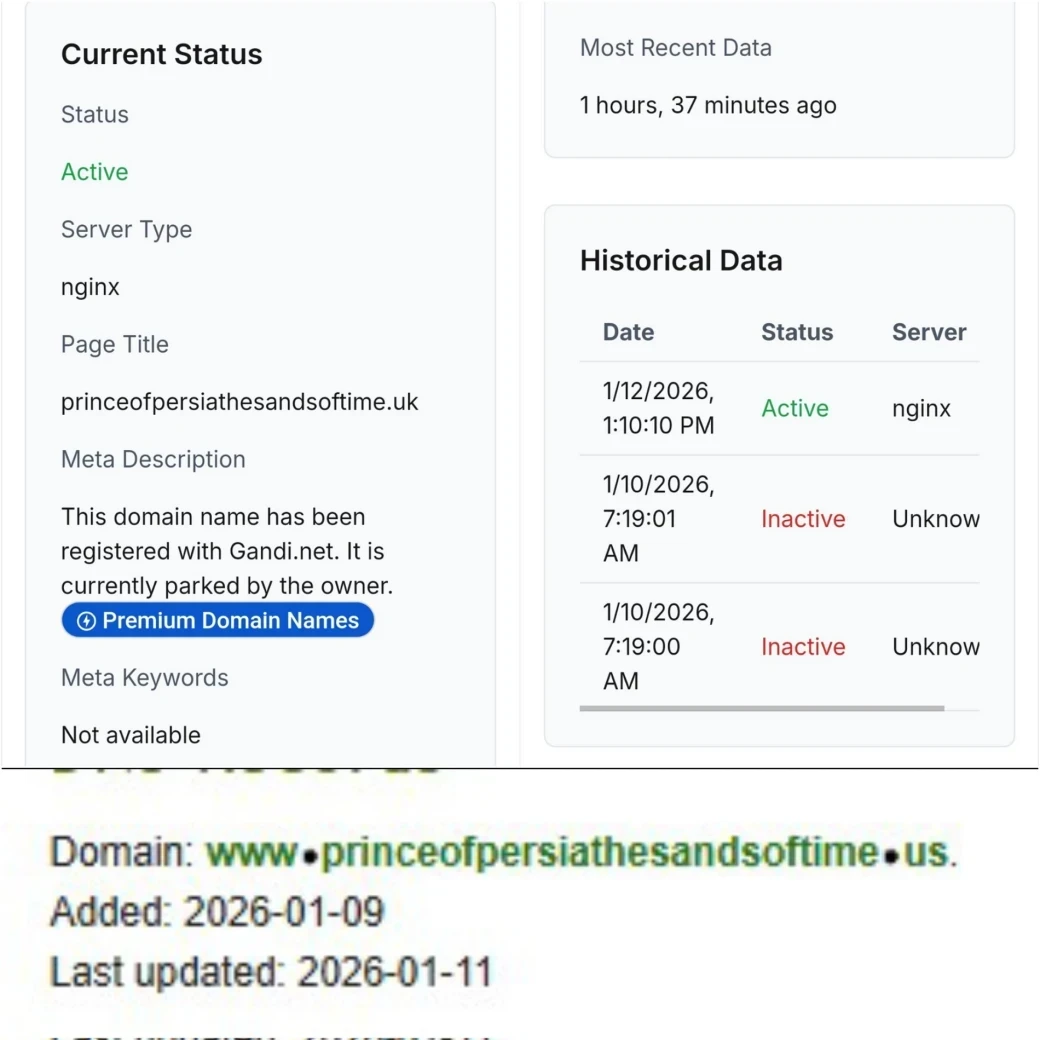
Task: Click the green Active status in history table
Action: pos(795,408)
